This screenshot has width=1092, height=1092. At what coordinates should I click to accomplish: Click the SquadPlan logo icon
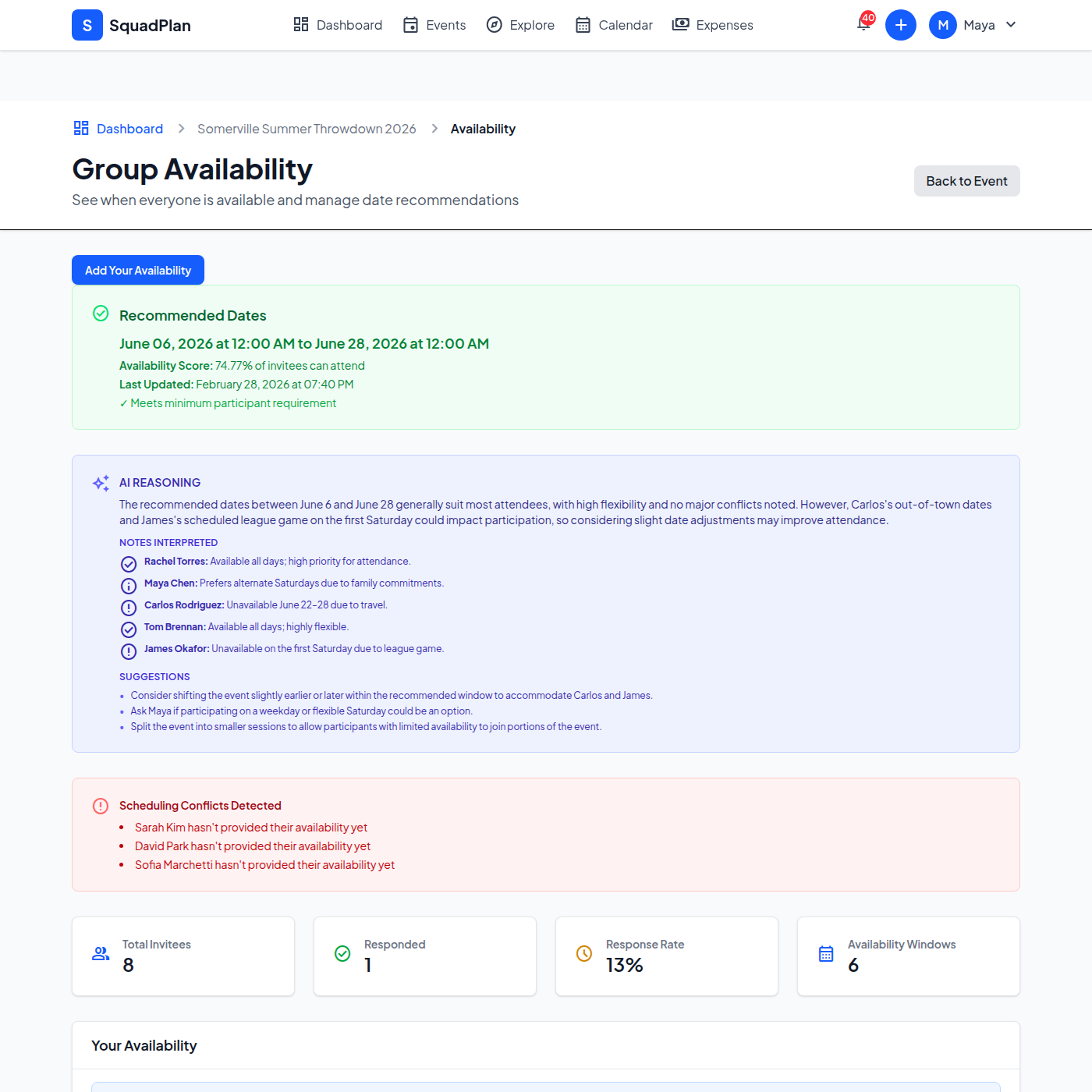pos(87,25)
